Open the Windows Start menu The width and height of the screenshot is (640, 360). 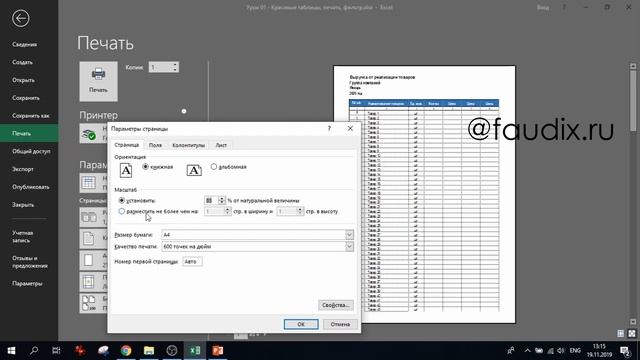click(x=11, y=351)
